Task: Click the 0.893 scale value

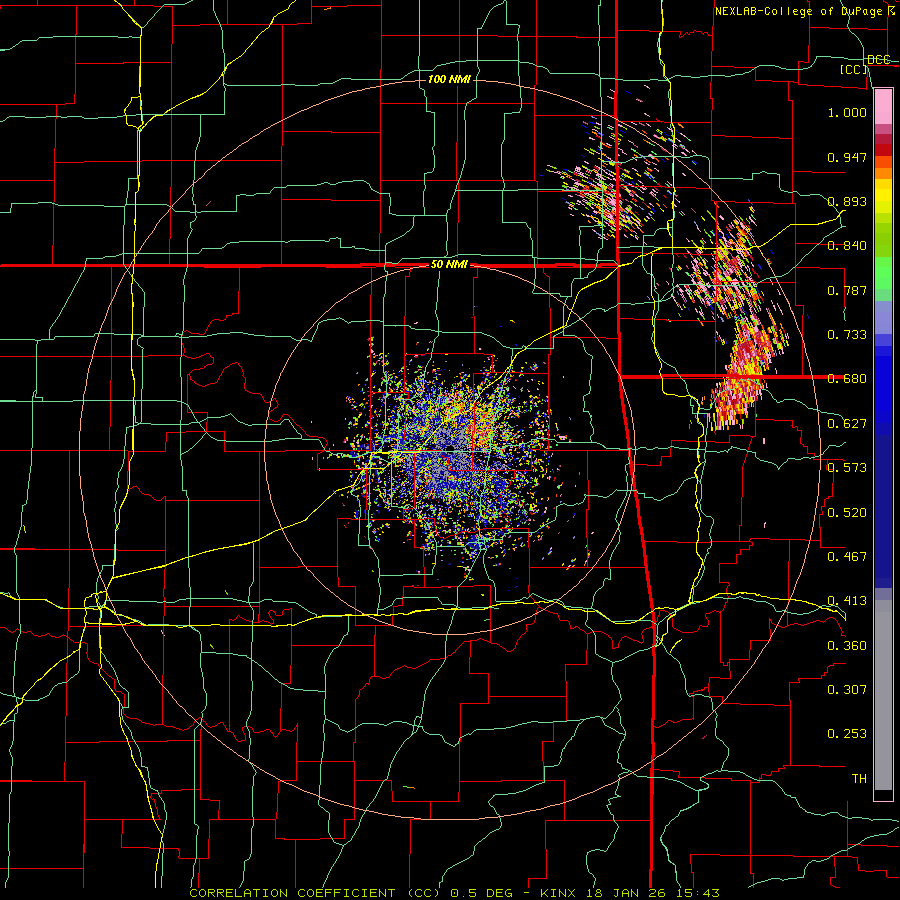Action: tap(847, 201)
